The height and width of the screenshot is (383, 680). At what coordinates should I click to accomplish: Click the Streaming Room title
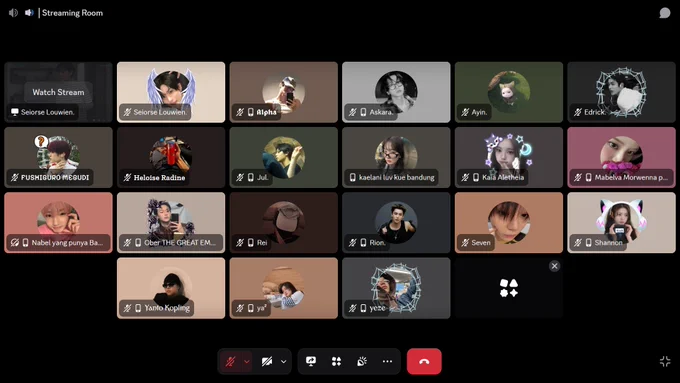point(72,13)
